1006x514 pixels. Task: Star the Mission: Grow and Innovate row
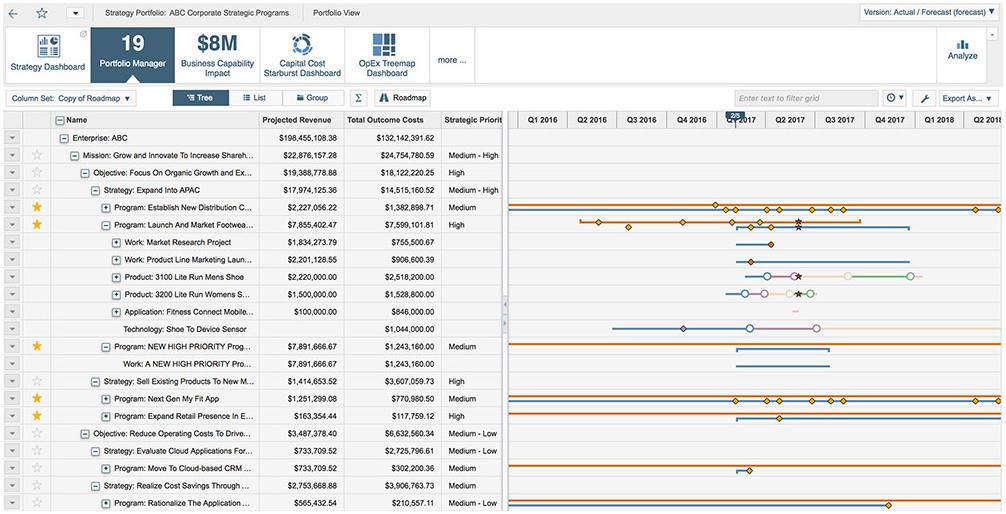click(37, 155)
